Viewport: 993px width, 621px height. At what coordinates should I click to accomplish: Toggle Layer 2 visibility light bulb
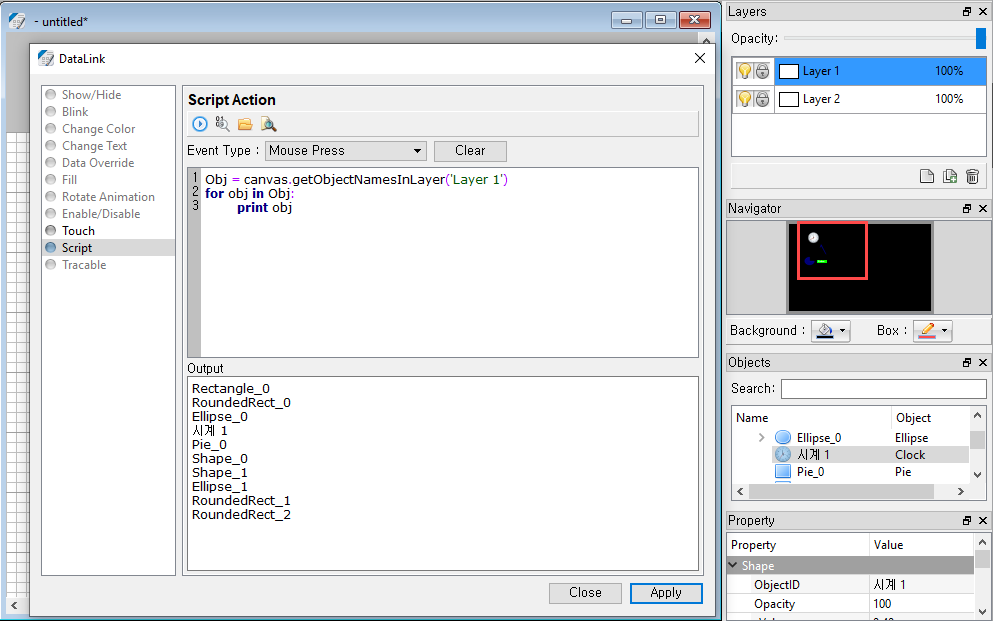click(745, 99)
